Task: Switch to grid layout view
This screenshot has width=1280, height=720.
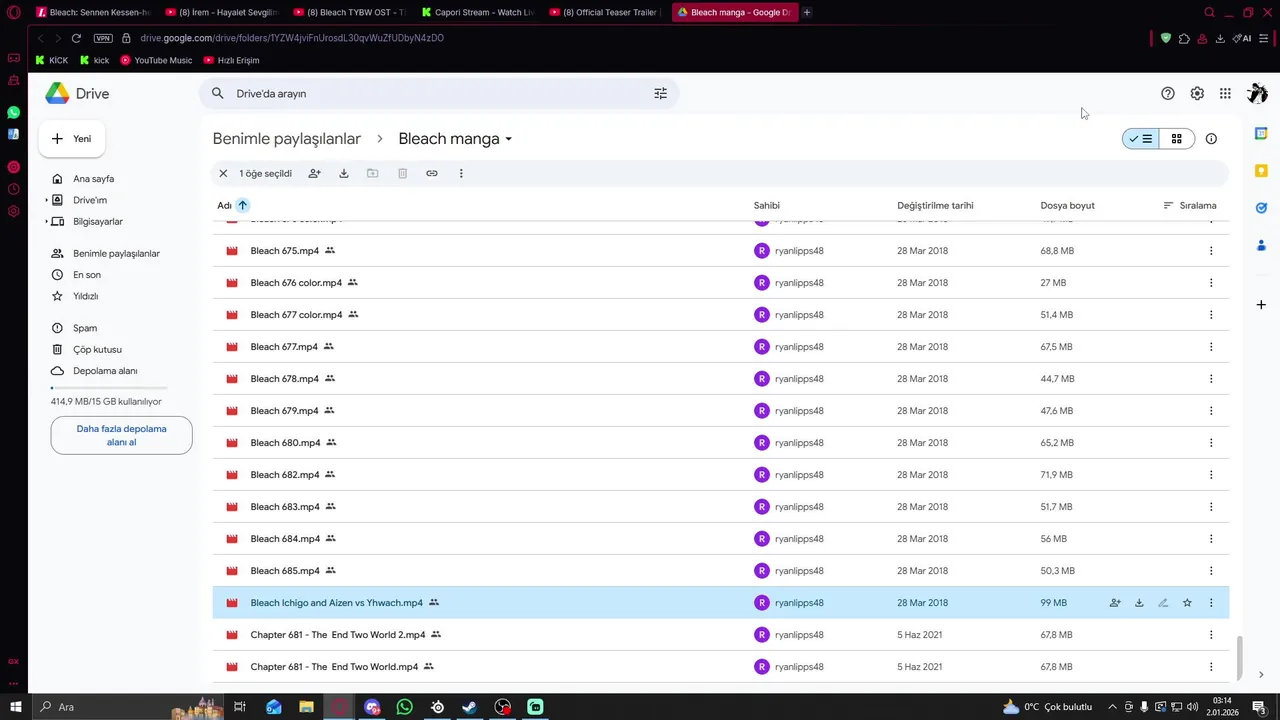Action: pos(1177,139)
